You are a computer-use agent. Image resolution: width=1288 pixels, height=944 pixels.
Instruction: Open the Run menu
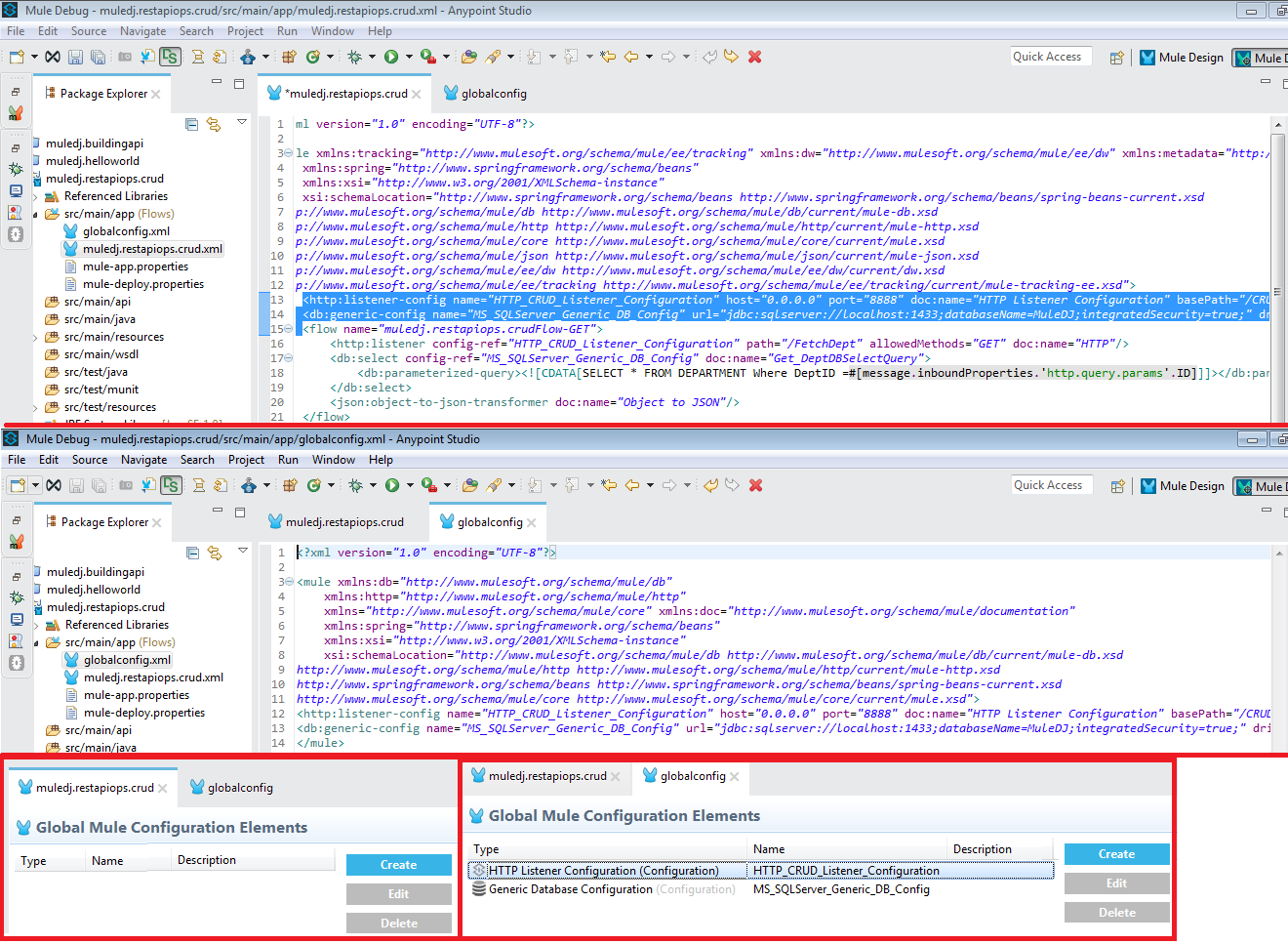pos(286,30)
